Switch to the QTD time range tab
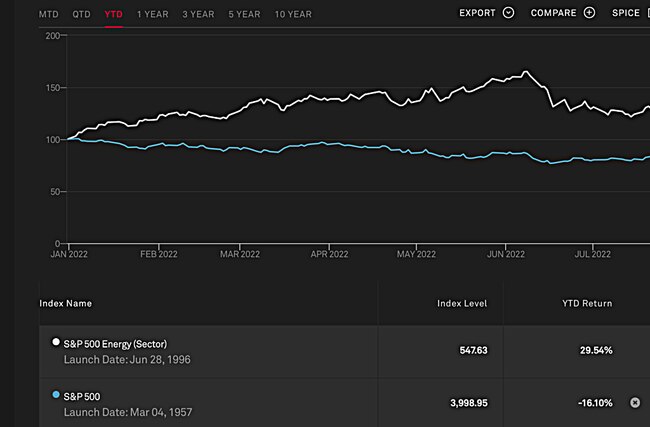Viewport: 650px width, 427px height. pyautogui.click(x=81, y=14)
